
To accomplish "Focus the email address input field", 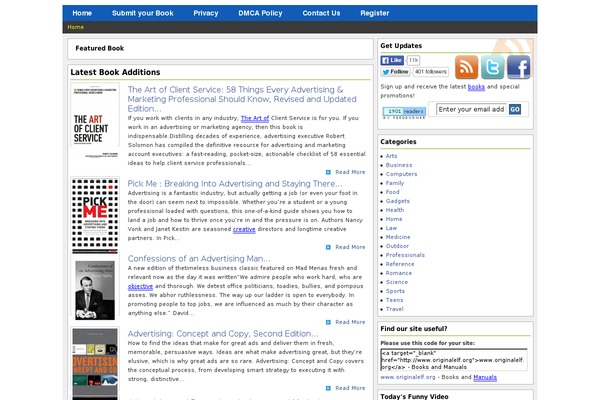I will click(x=471, y=109).
